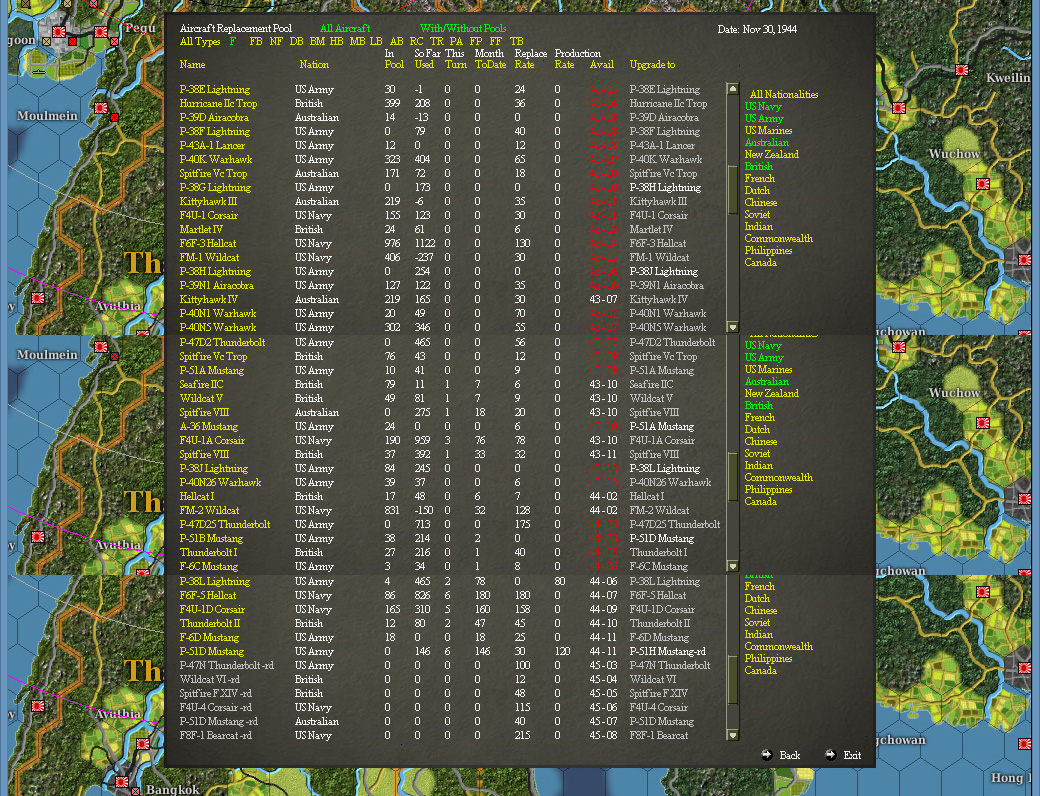The height and width of the screenshot is (796, 1040).
Task: Select the LB light bomber filter
Action: [x=376, y=41]
